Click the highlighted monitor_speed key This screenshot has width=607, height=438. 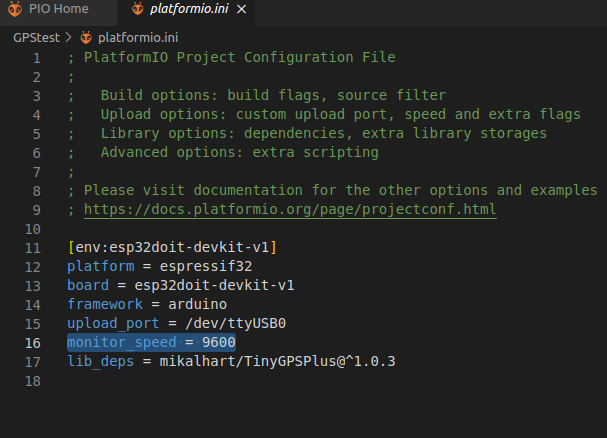[122, 342]
